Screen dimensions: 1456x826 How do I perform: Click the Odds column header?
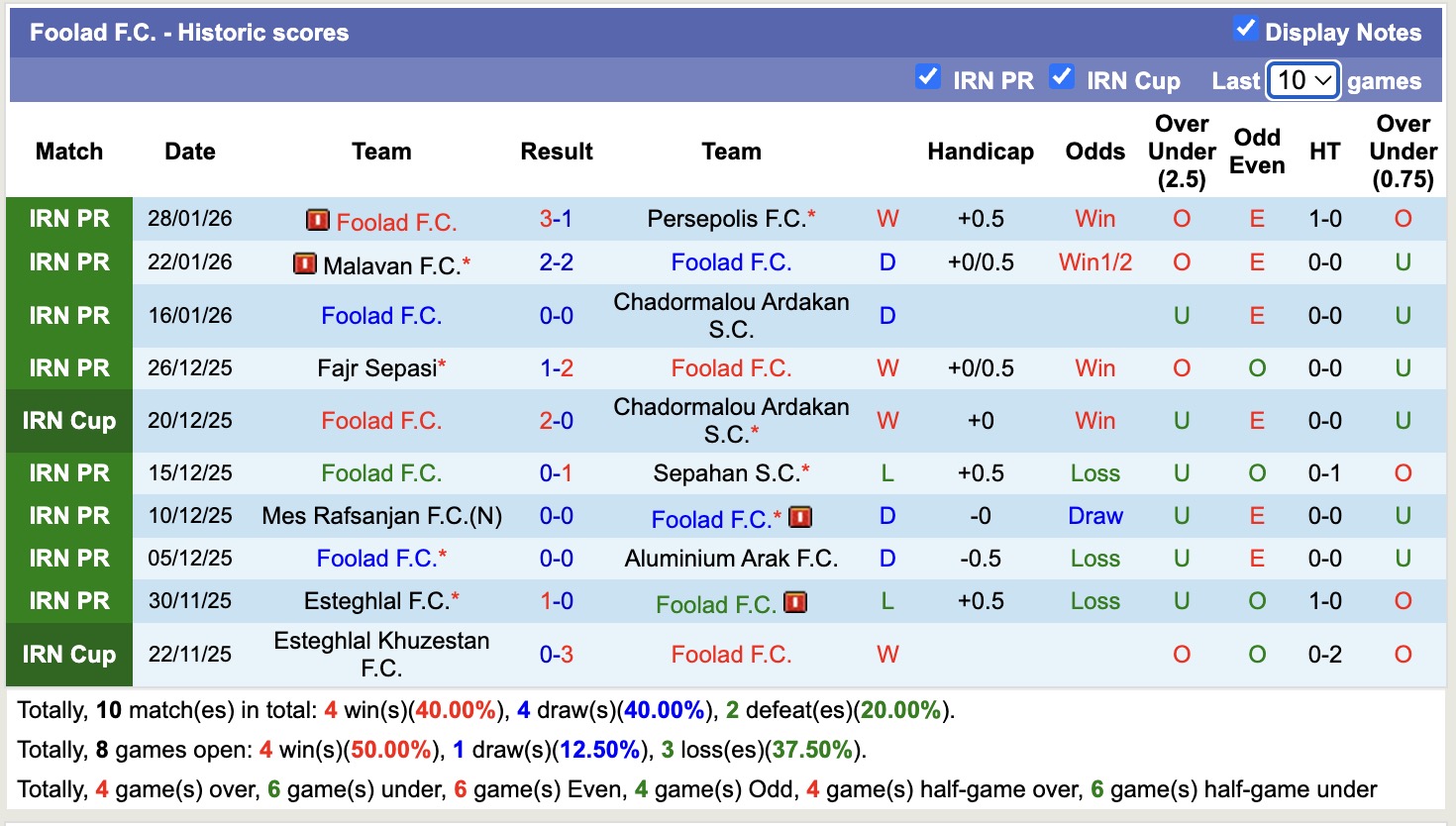tap(1094, 152)
